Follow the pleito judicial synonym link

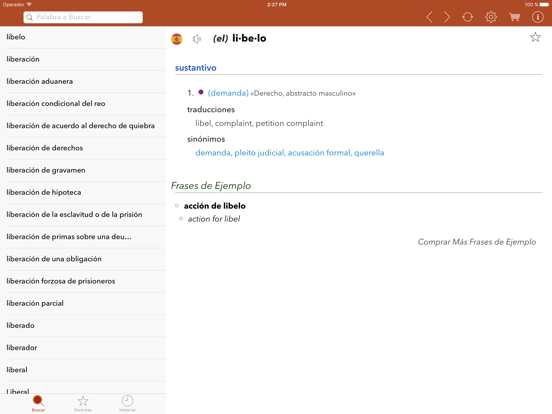tap(259, 153)
